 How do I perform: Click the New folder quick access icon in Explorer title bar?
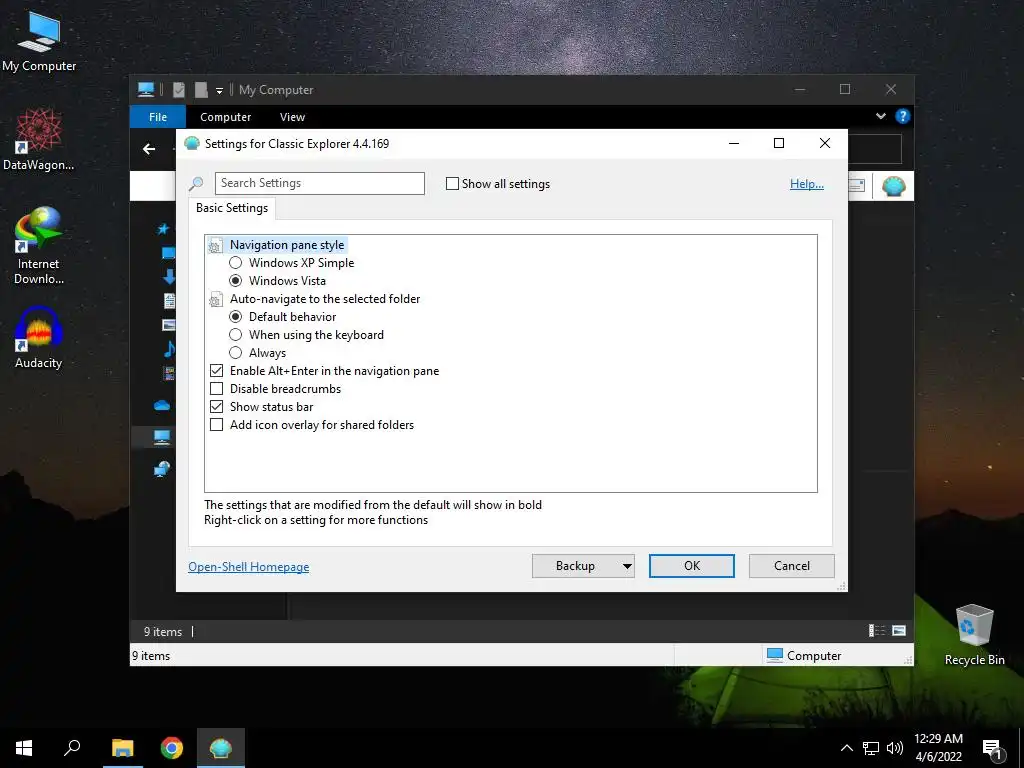201,89
